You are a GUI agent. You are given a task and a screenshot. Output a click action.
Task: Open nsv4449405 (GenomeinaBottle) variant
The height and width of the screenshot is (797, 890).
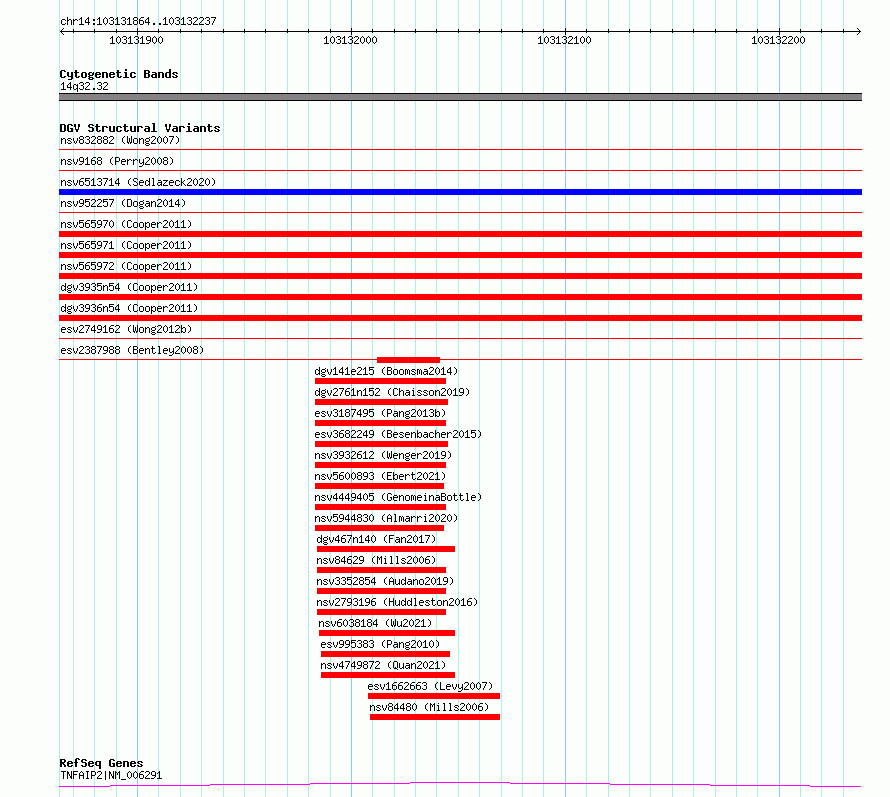[x=398, y=497]
